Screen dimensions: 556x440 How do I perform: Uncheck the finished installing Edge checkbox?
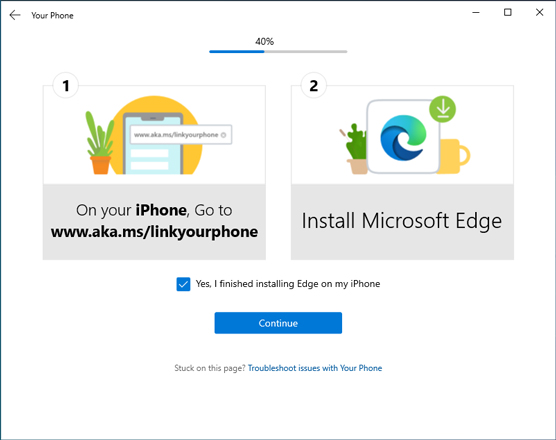coord(183,284)
